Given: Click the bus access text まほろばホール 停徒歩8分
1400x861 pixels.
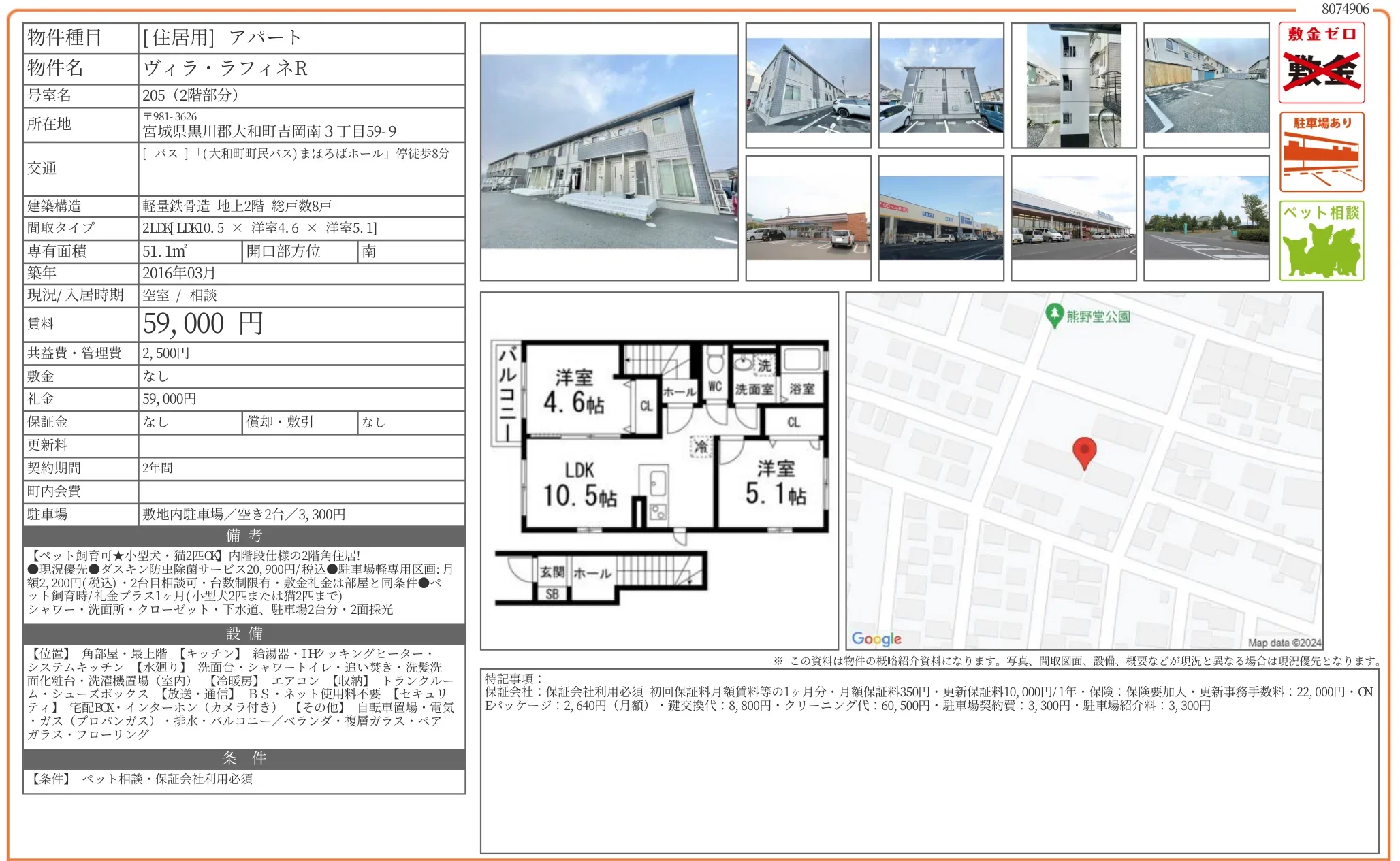Looking at the screenshot, I should pos(375,153).
